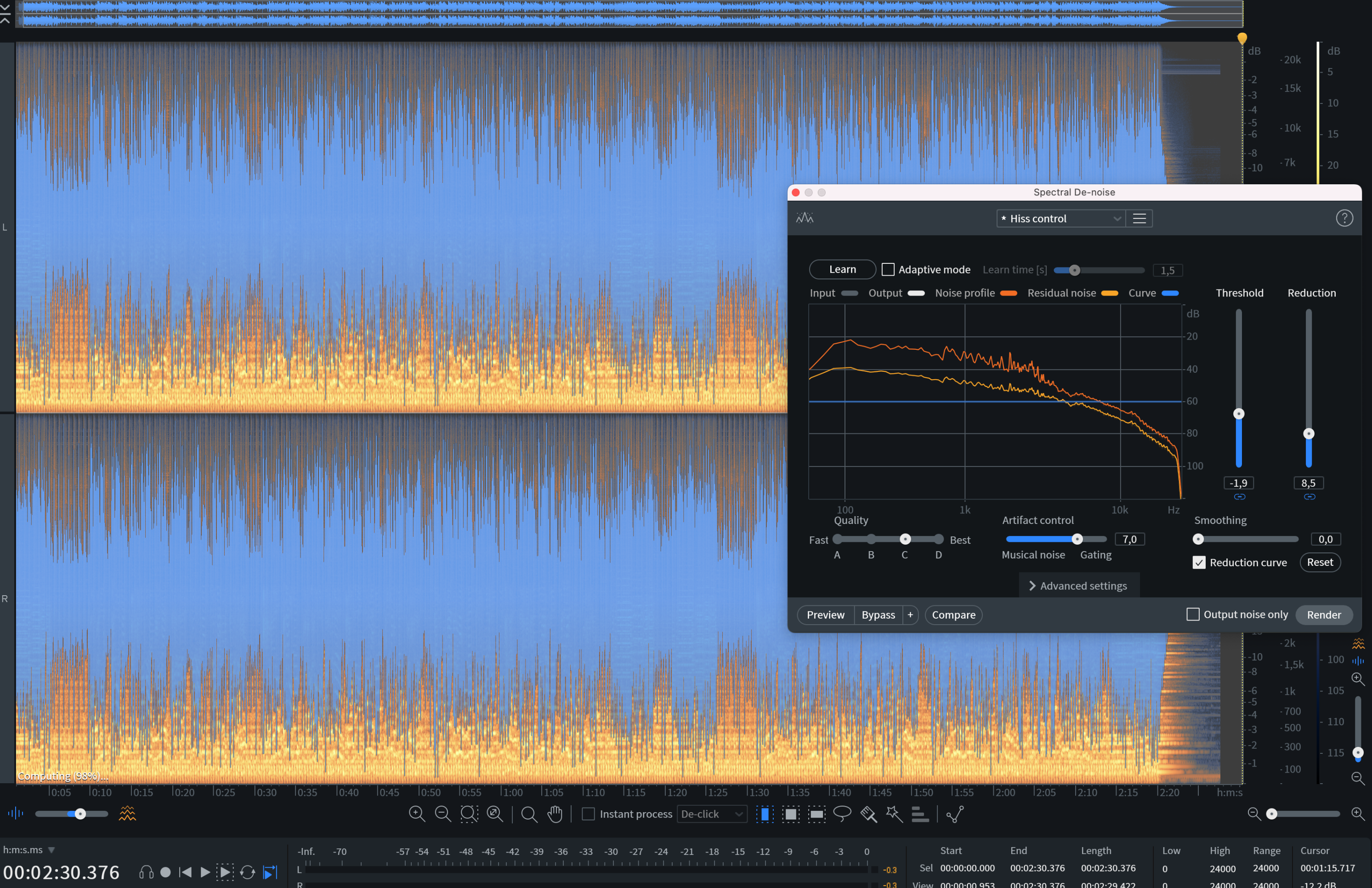Select the Harmonics selection tool
The height and width of the screenshot is (888, 1372).
coord(920,814)
